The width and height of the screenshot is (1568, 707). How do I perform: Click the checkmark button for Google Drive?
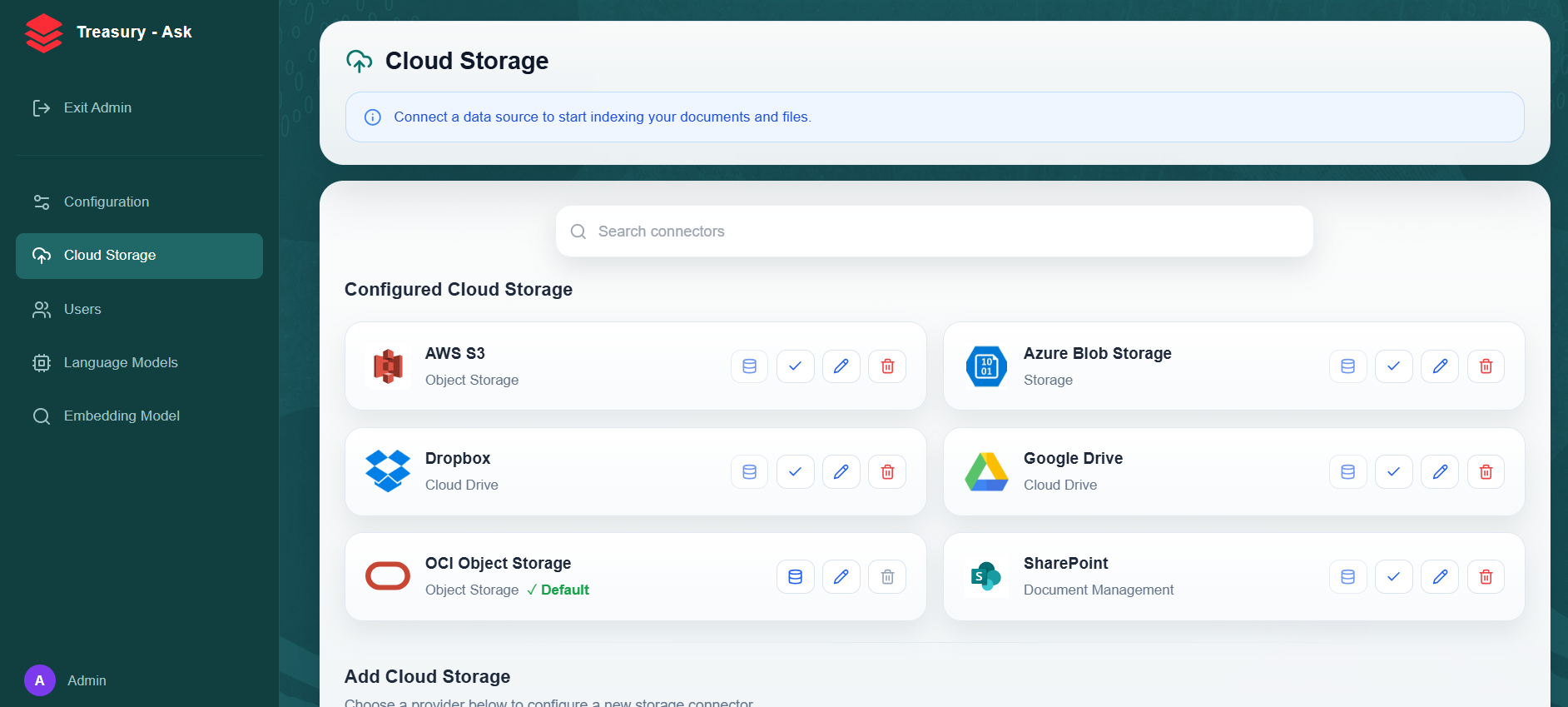[1393, 472]
